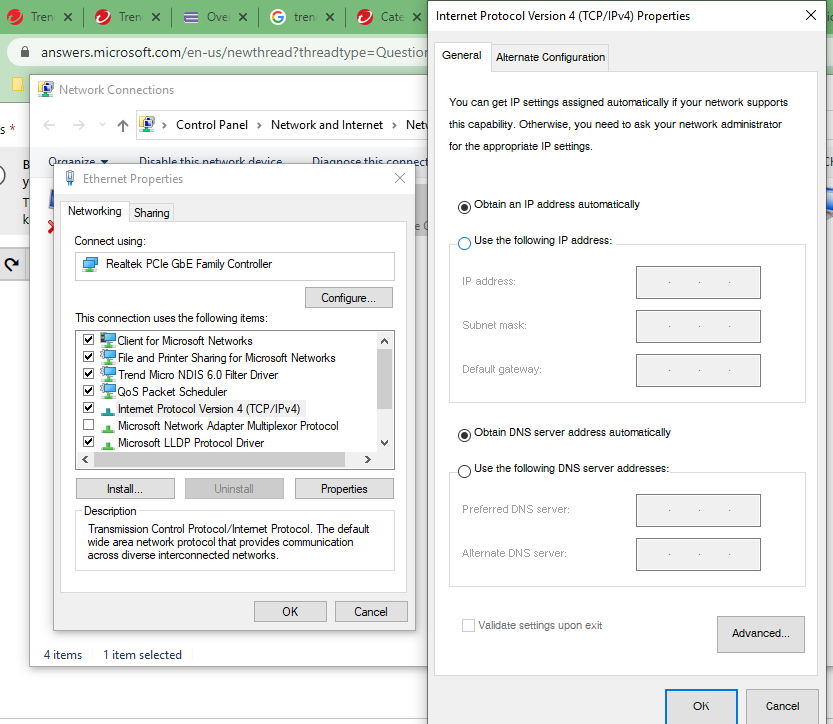Screen dimensions: 833x724
Task: Click the Multiplexor Protocol icon
Action: point(108,427)
